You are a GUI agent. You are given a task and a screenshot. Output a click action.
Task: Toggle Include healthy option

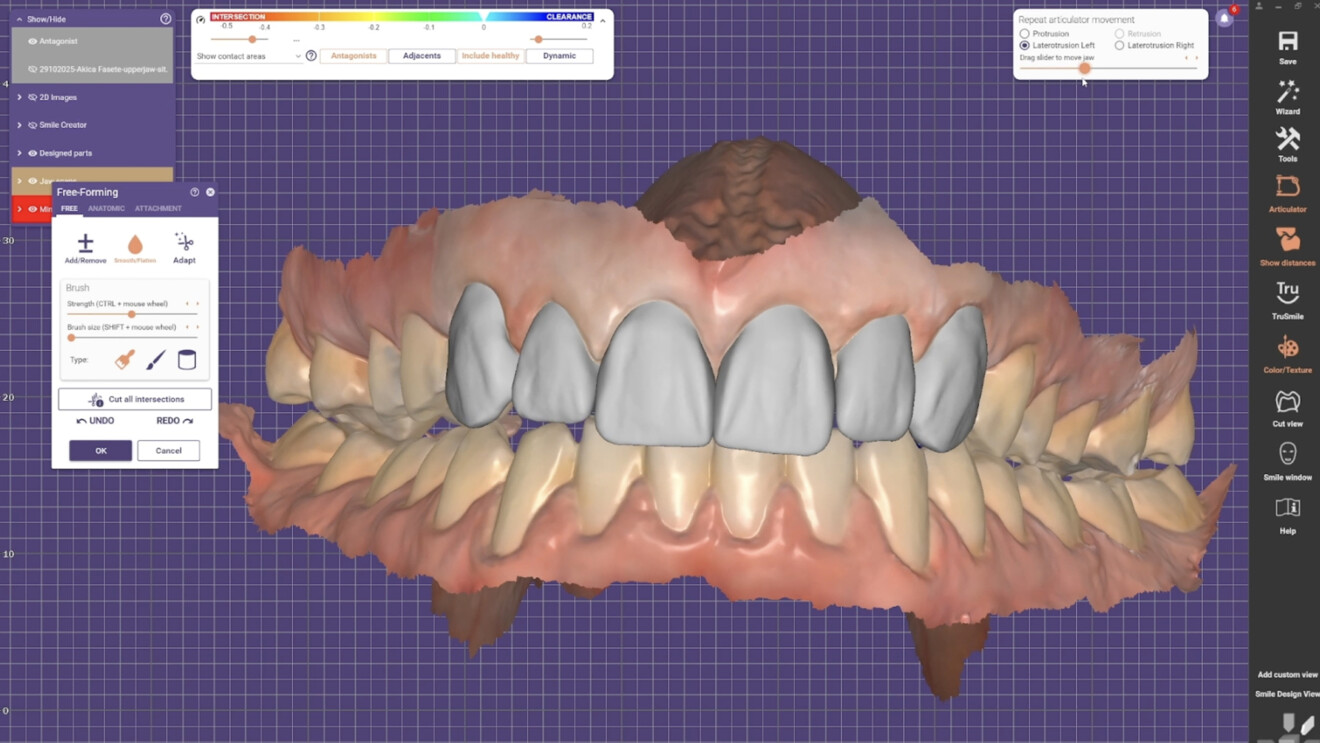click(x=490, y=56)
